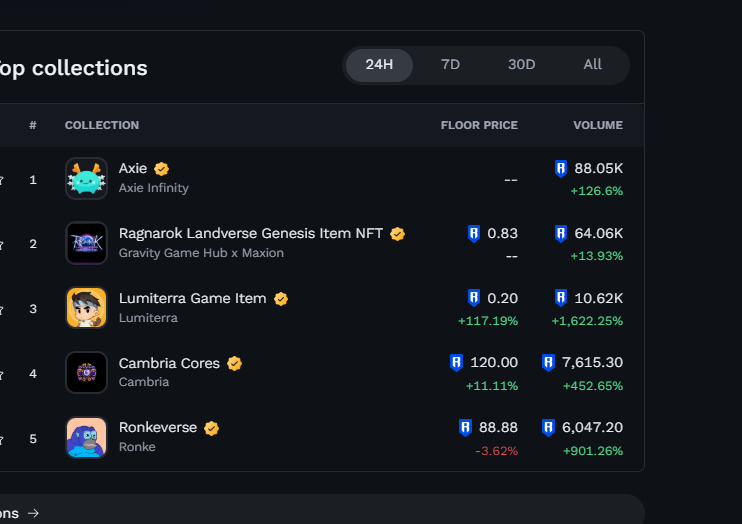Click the 0.83 floor price value
Image resolution: width=742 pixels, height=524 pixels.
503,233
